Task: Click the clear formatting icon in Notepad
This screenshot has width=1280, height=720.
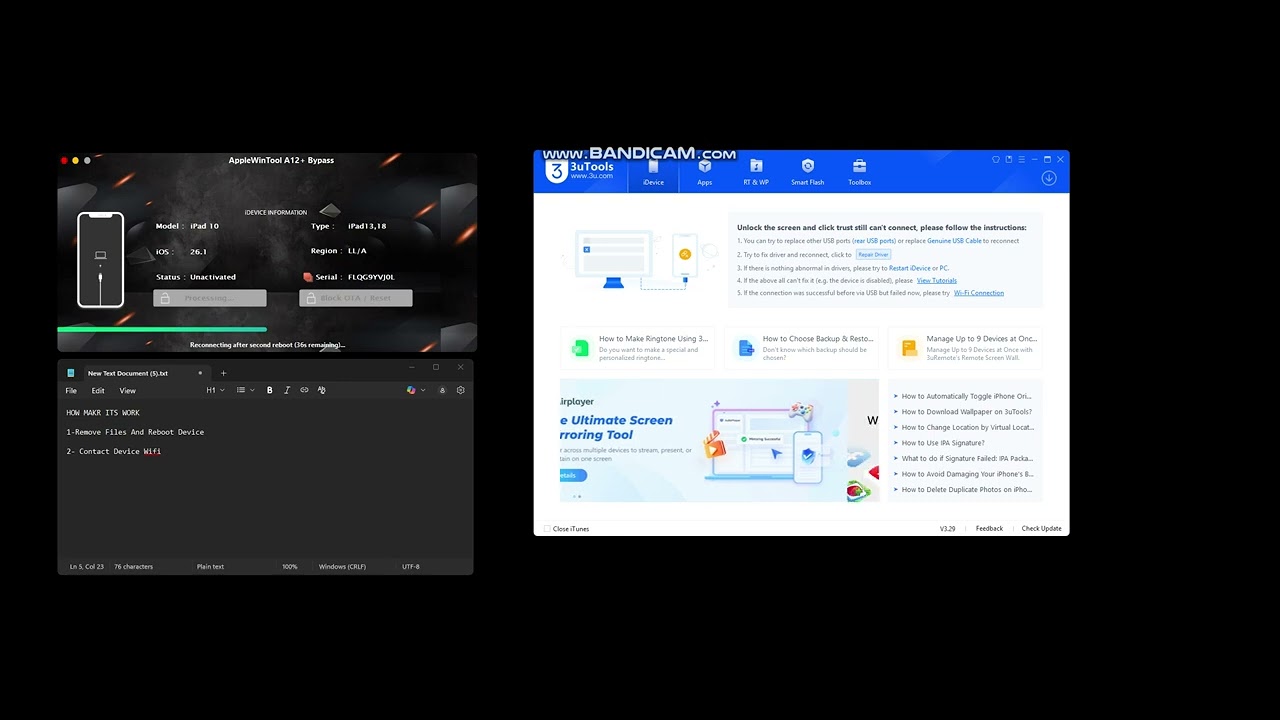Action: 322,390
